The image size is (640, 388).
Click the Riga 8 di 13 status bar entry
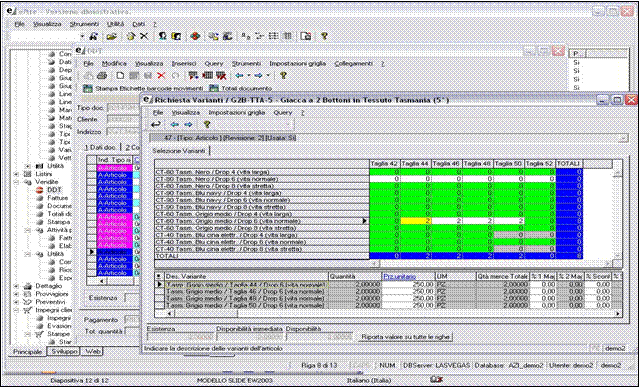click(319, 366)
